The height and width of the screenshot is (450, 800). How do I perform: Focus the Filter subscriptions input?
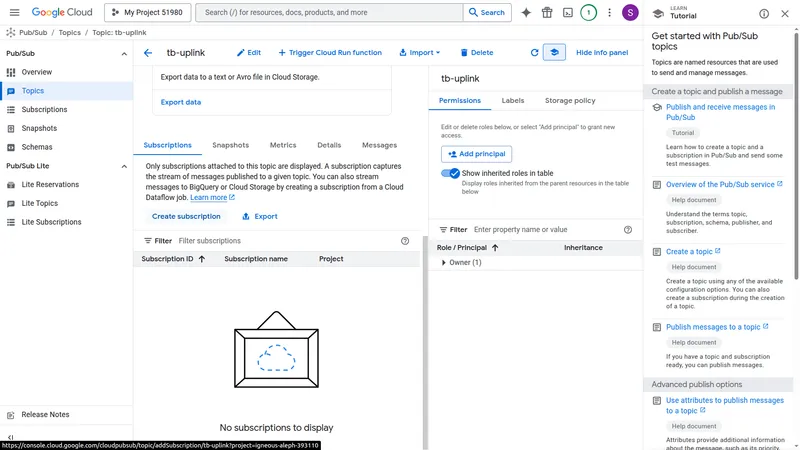pyautogui.click(x=287, y=241)
